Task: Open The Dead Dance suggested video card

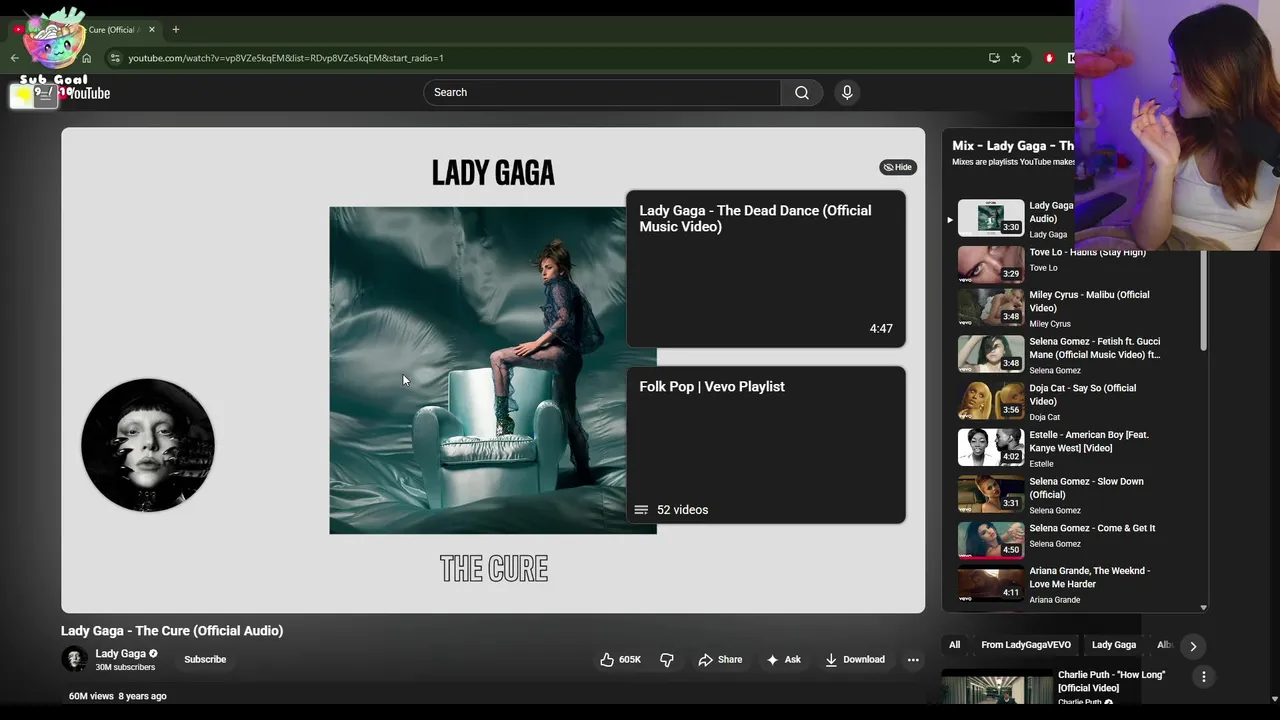Action: pyautogui.click(x=766, y=269)
